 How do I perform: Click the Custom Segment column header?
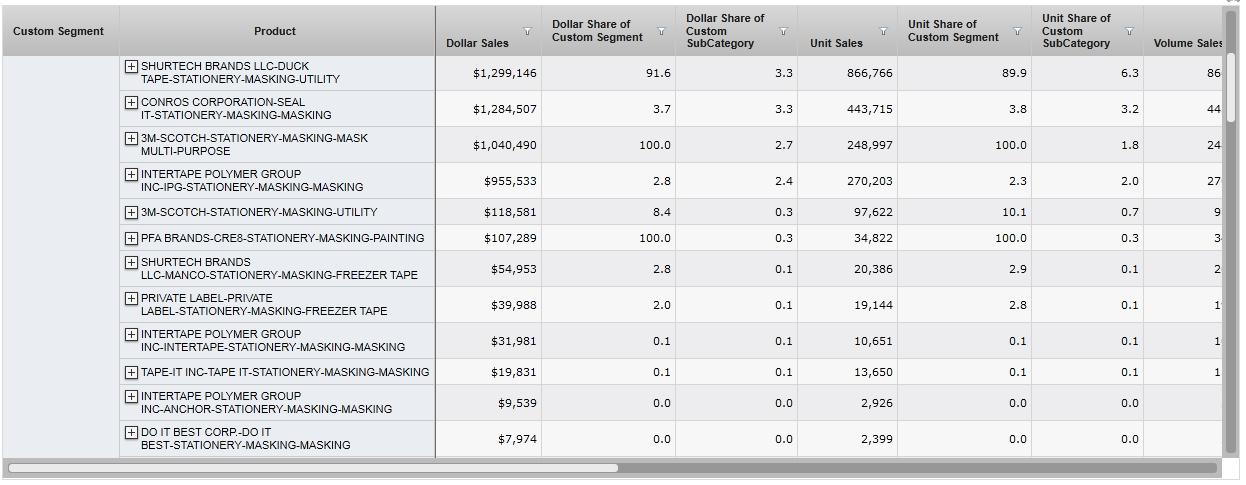point(58,31)
